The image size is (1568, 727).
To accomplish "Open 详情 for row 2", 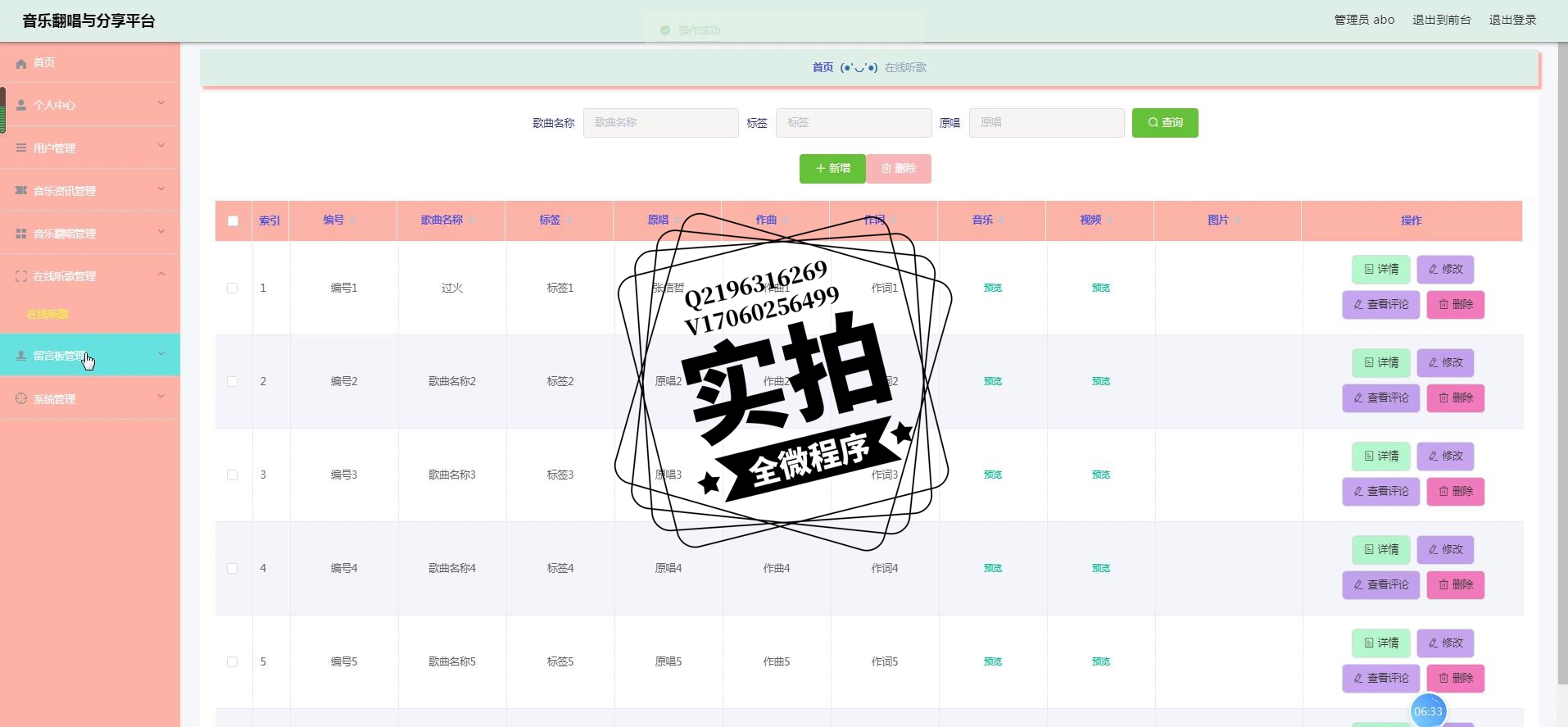I will coord(1381,363).
